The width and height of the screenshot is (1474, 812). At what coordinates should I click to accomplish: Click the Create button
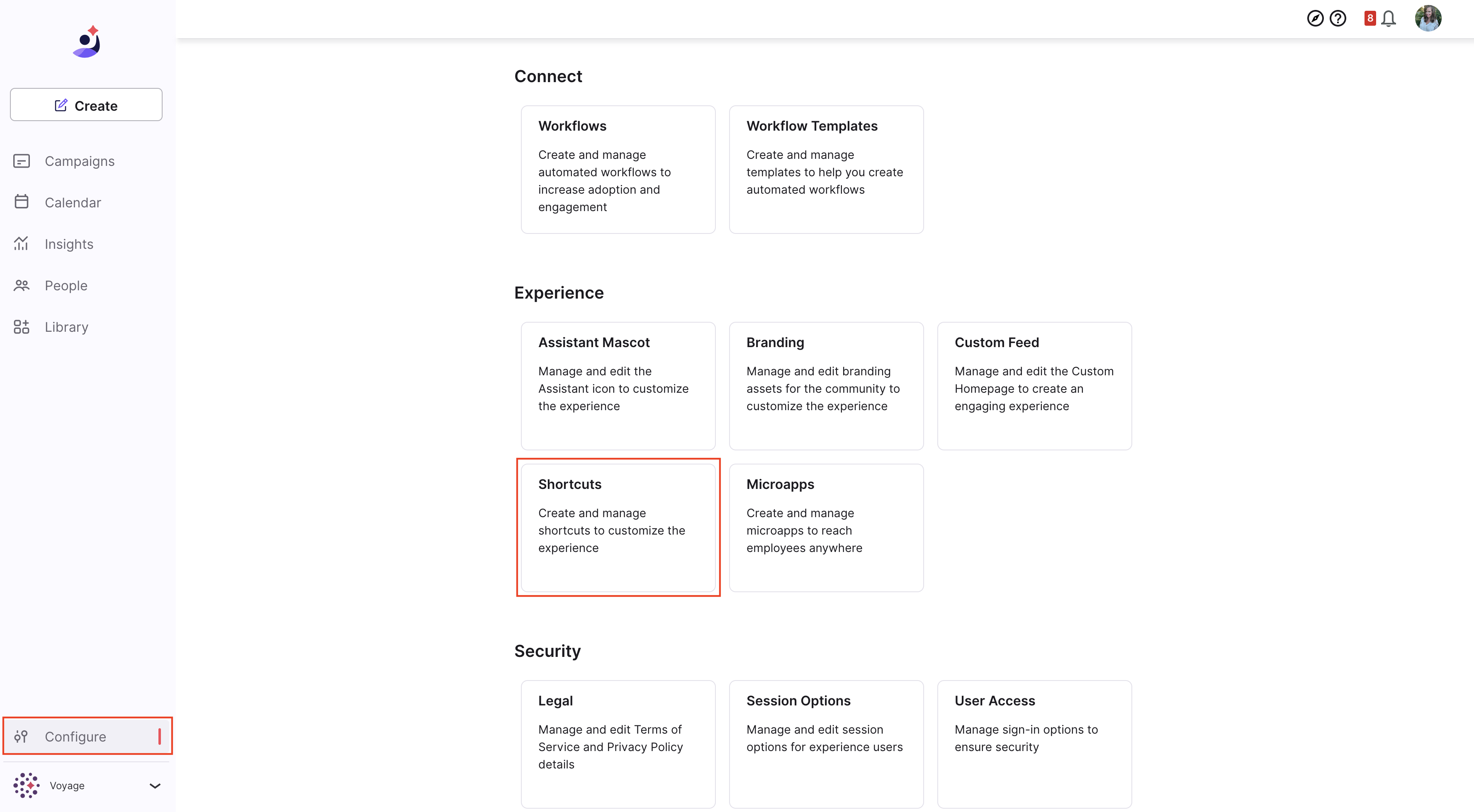pyautogui.click(x=86, y=105)
